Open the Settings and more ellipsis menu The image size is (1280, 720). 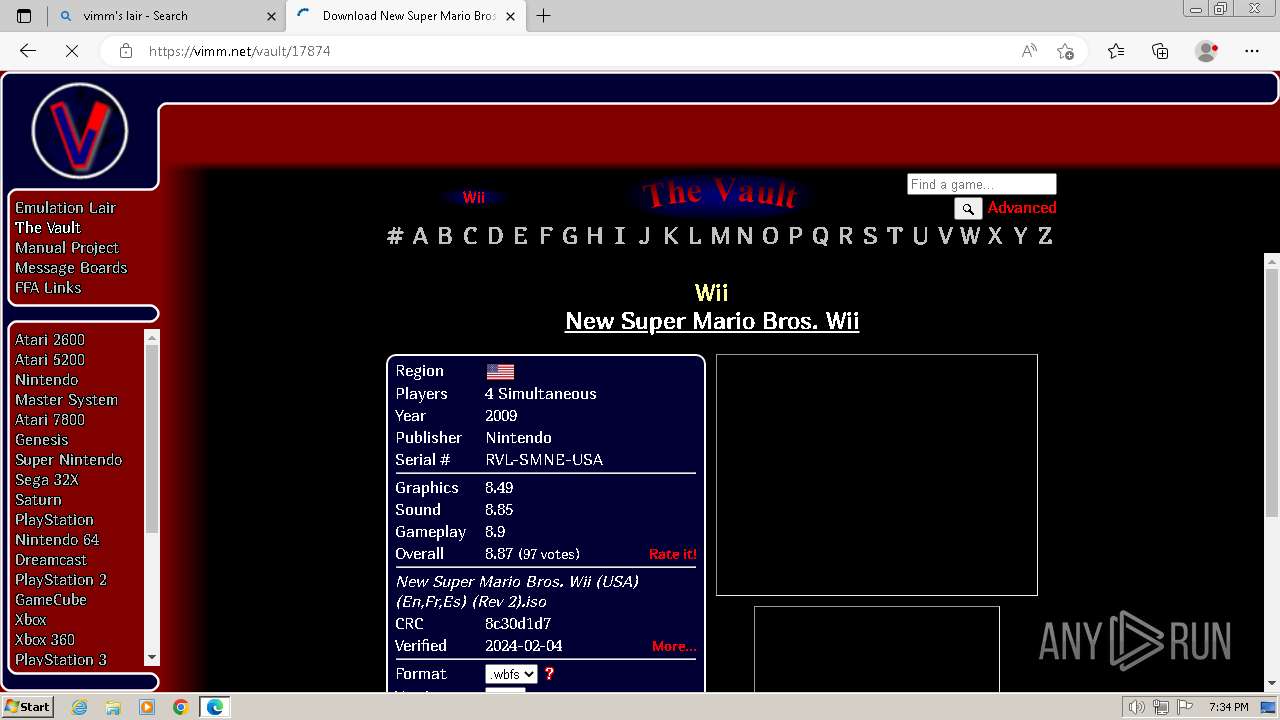(x=1252, y=51)
